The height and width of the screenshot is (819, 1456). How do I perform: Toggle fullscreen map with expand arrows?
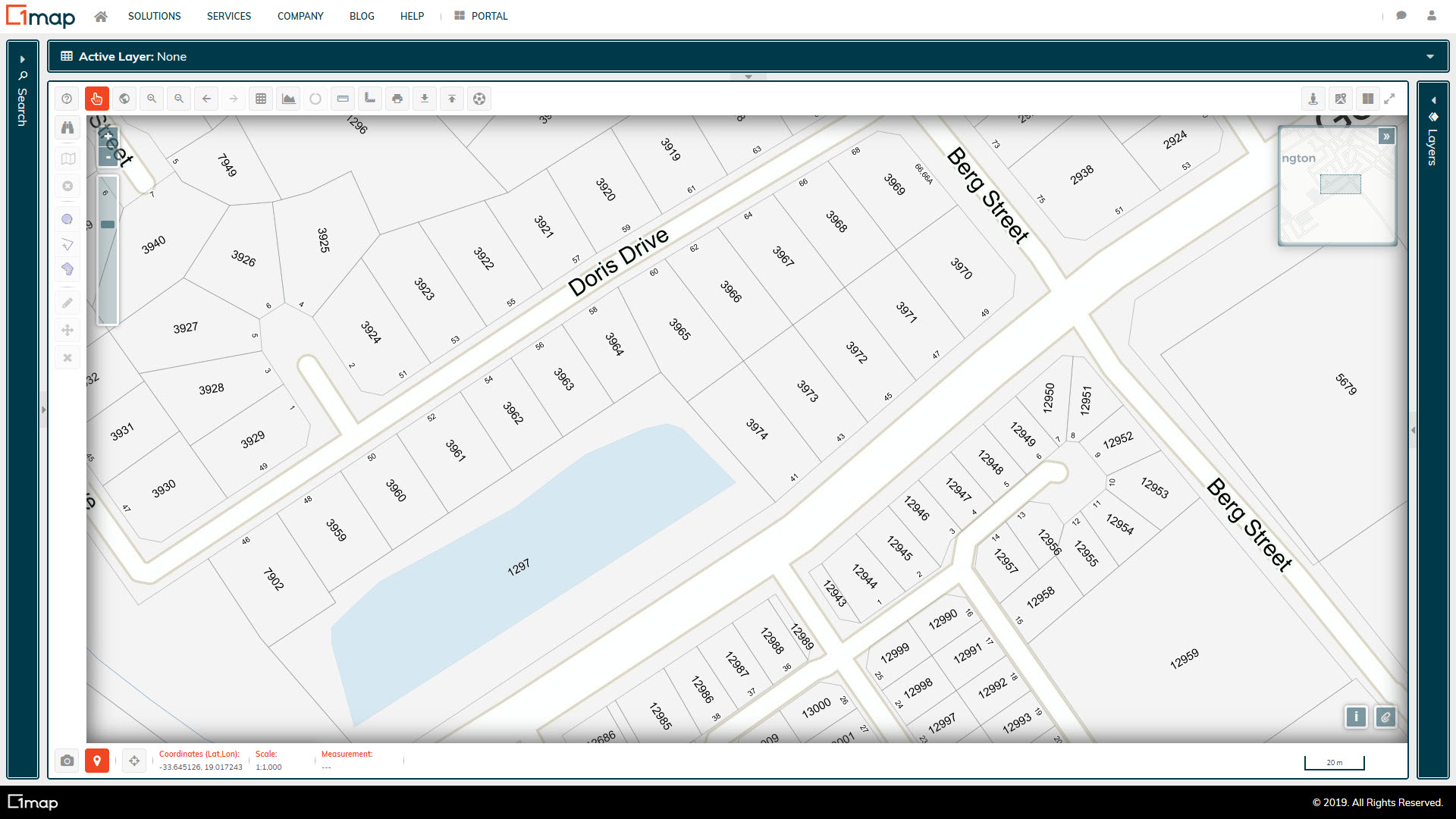pos(1389,99)
